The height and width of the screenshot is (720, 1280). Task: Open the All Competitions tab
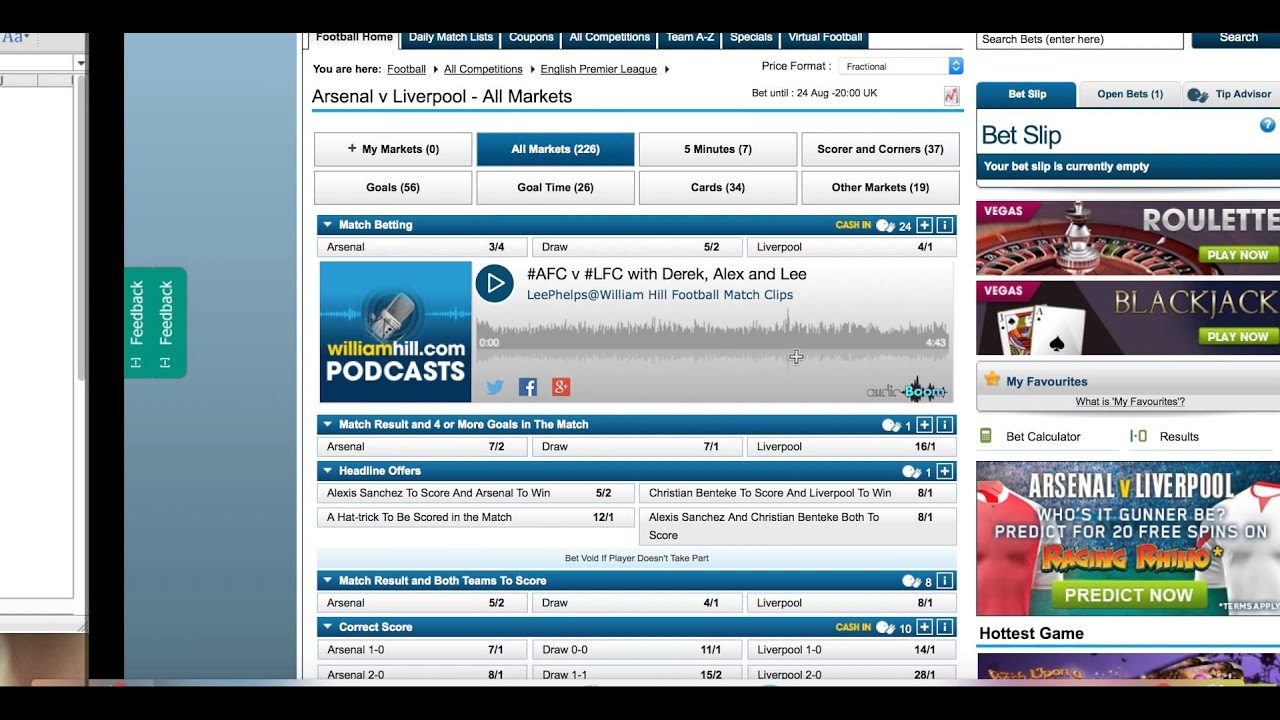(x=610, y=37)
